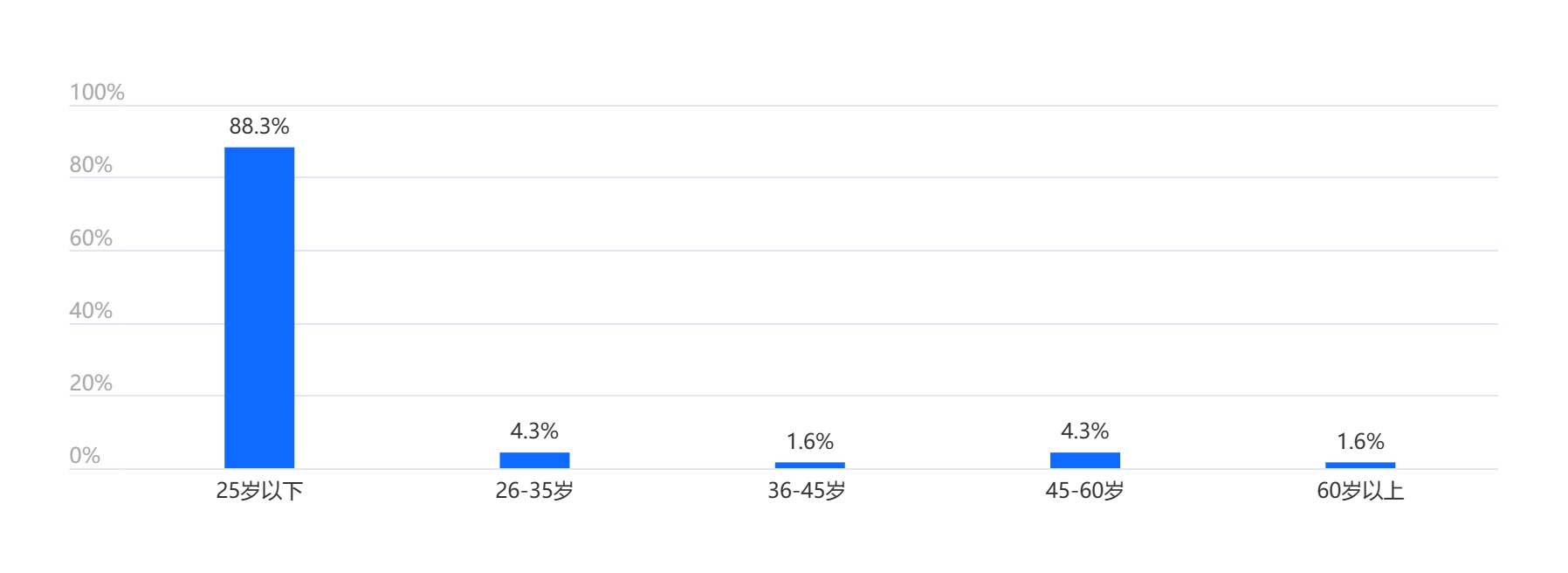The image size is (1568, 573).
Task: Click the 1.6% label above 36-45岁
Action: [809, 442]
